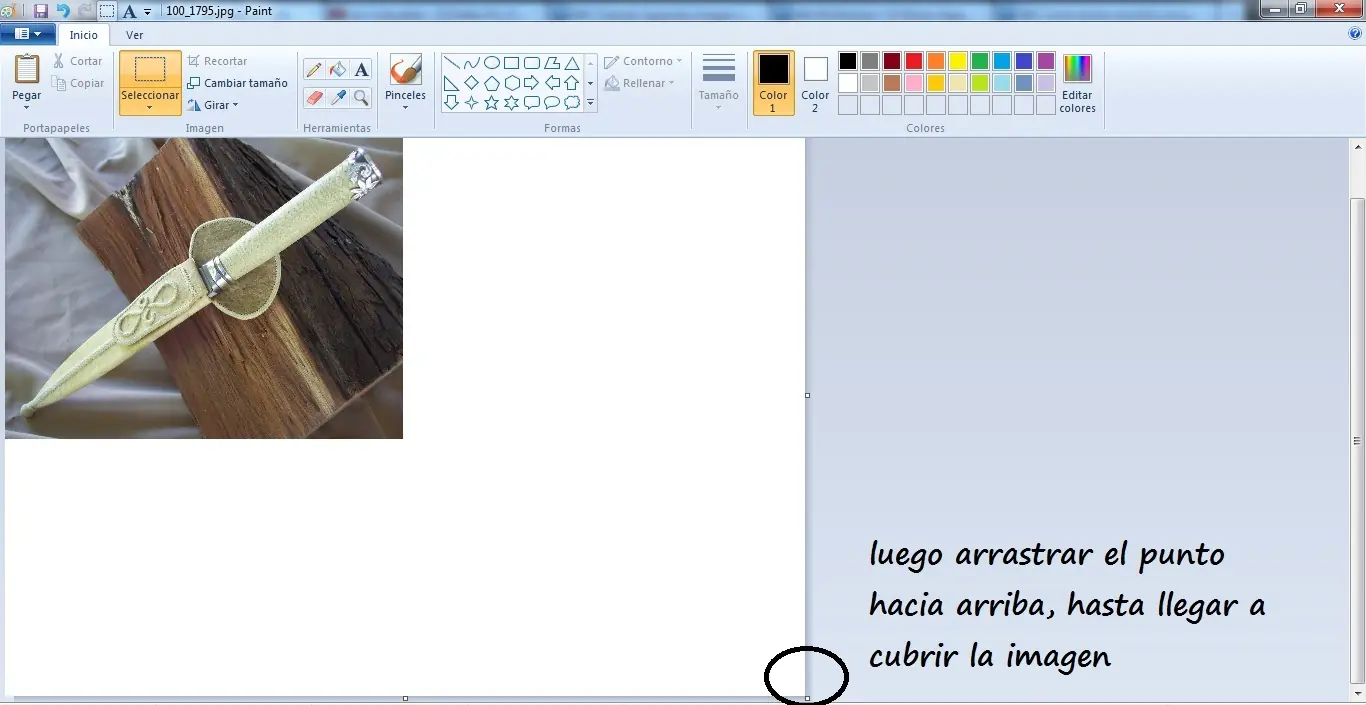Choose the Line shape
The image size is (1366, 705).
451,63
